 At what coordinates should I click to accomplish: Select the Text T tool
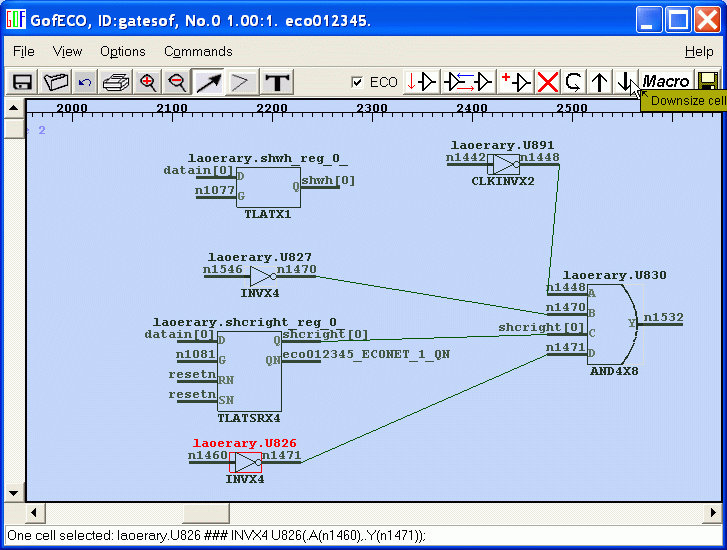[x=277, y=83]
